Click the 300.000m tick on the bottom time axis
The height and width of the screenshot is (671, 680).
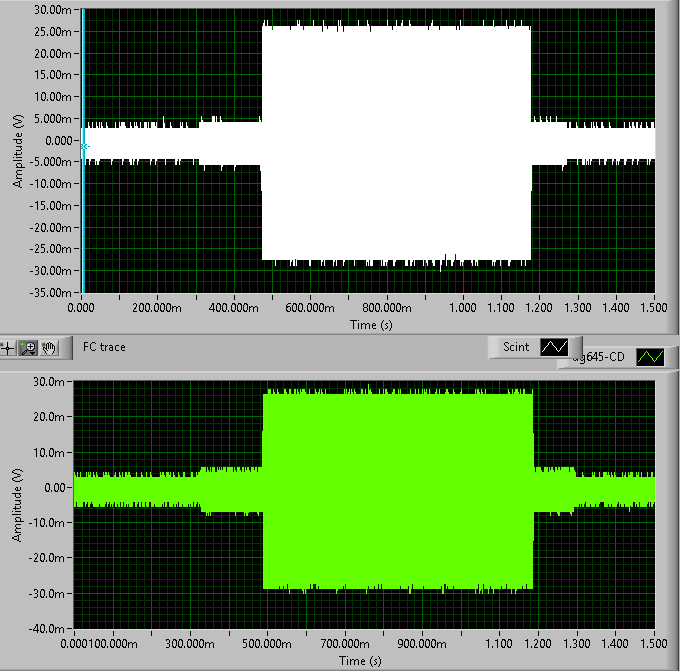tap(190, 643)
